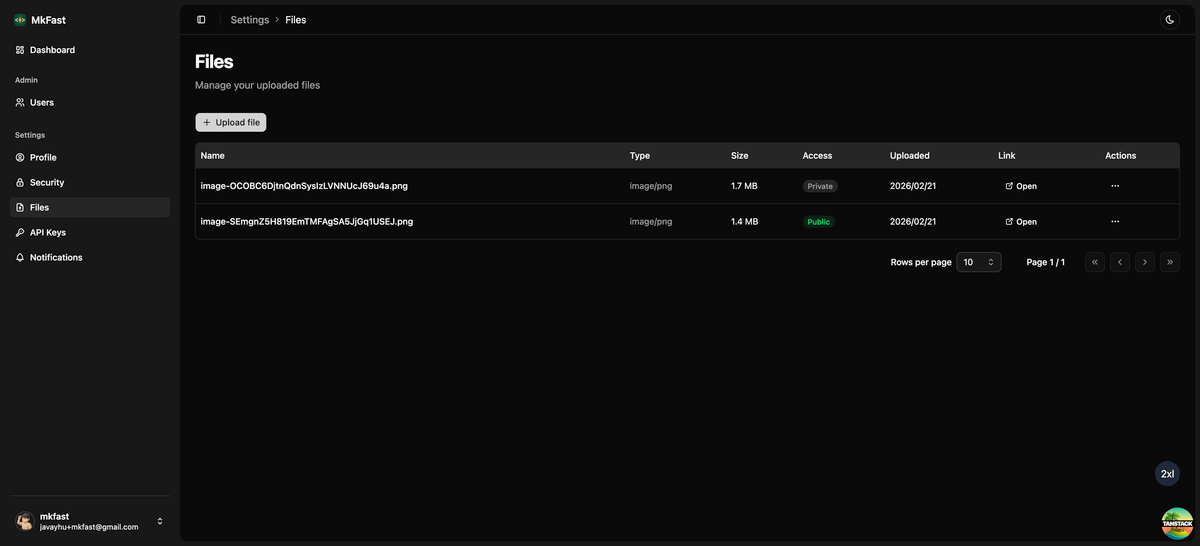Go to Users admin section
This screenshot has width=1200, height=546.
pyautogui.click(x=42, y=102)
